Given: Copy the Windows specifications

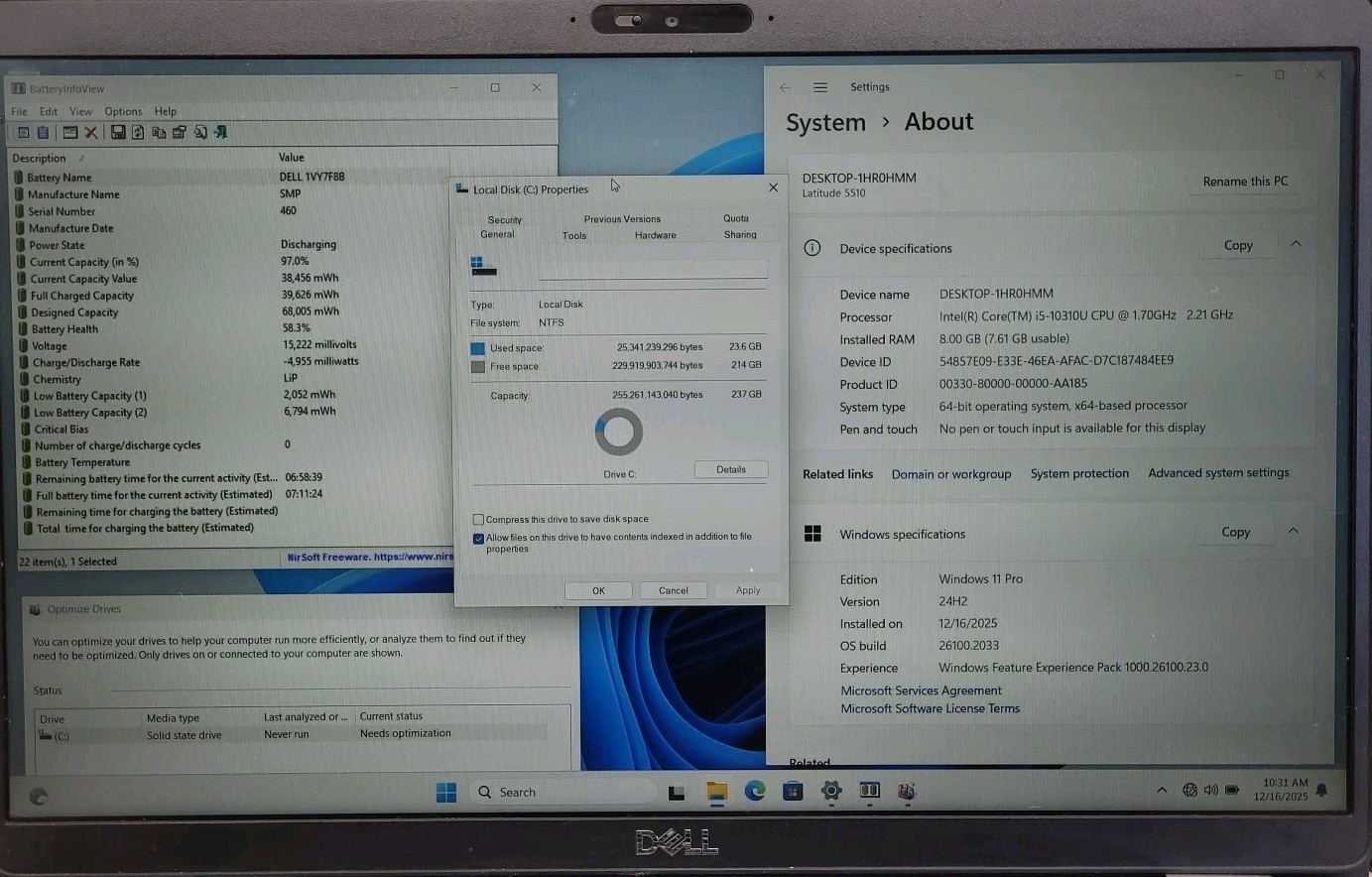Looking at the screenshot, I should point(1236,532).
